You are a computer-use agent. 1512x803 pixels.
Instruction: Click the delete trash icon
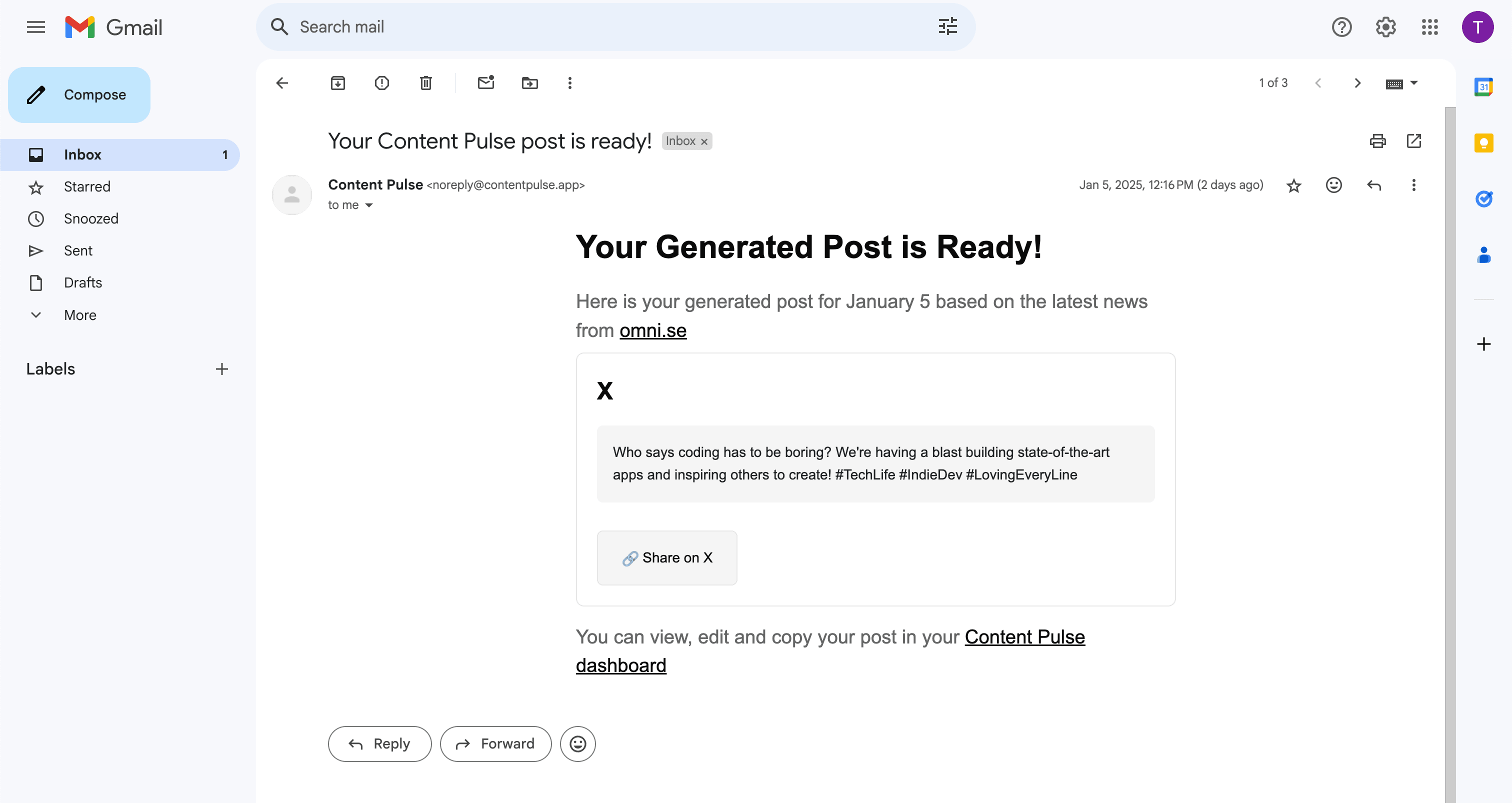click(x=425, y=83)
